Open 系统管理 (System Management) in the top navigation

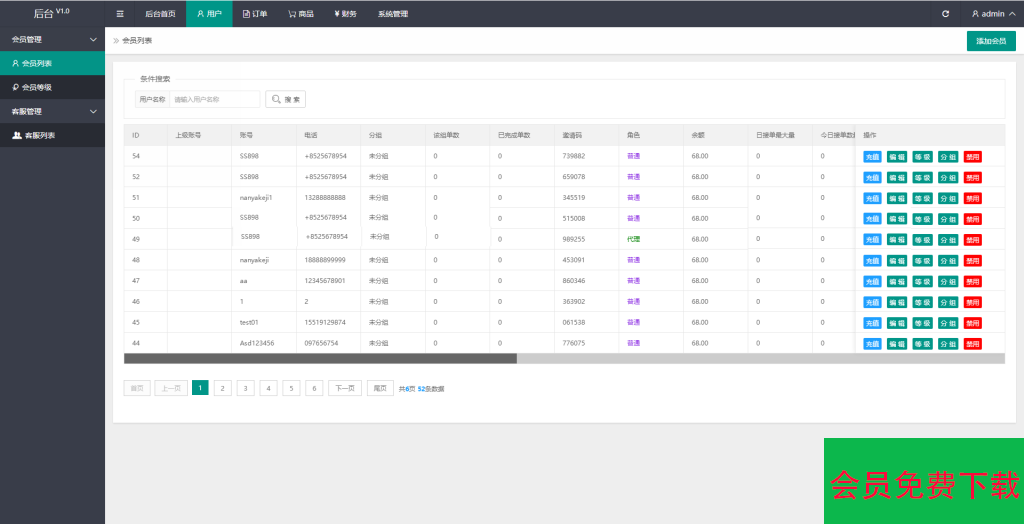392,14
